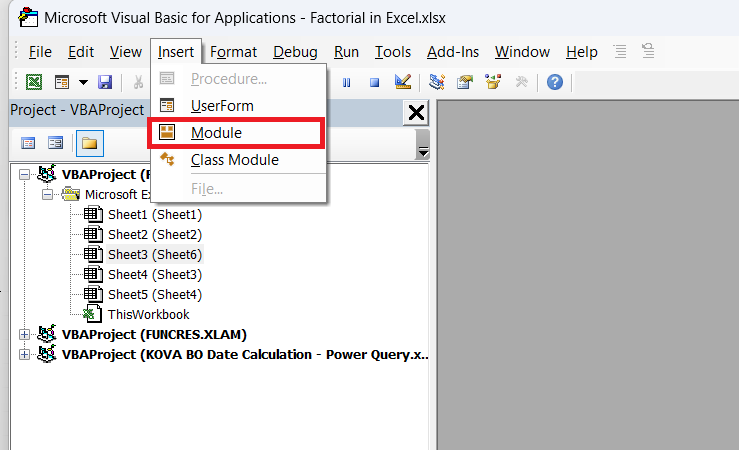Open the Object Browser toolbar icon
Screen dimensions: 739x450
point(493,82)
